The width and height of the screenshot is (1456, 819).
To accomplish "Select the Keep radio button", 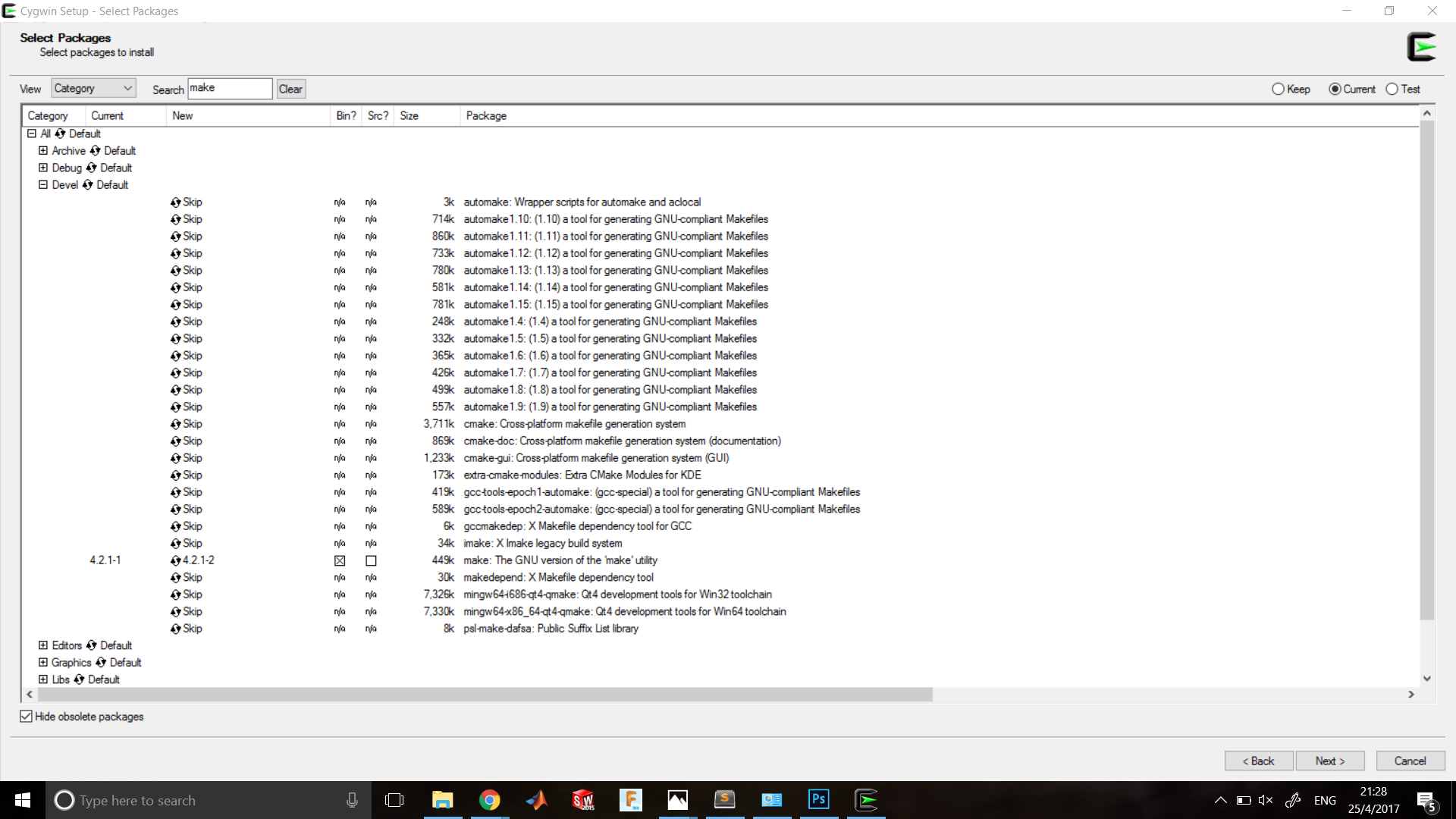I will 1291,89.
